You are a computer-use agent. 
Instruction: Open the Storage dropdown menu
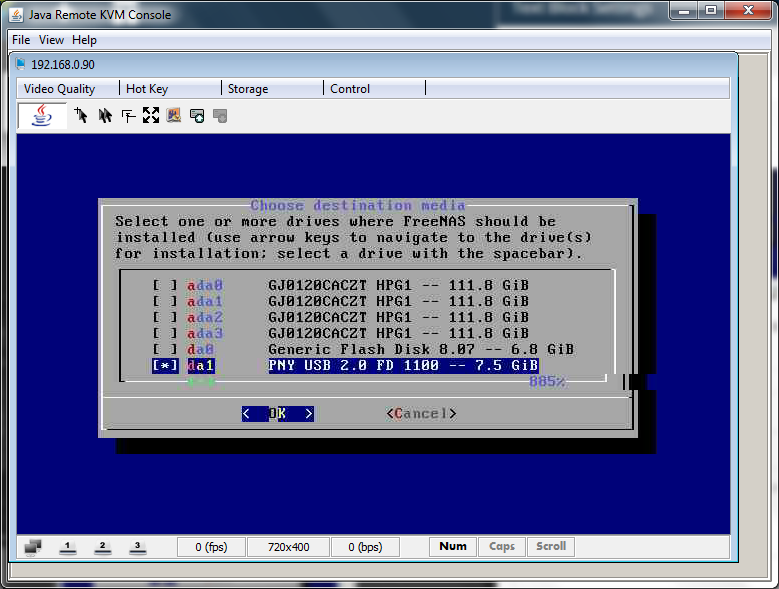tap(248, 89)
